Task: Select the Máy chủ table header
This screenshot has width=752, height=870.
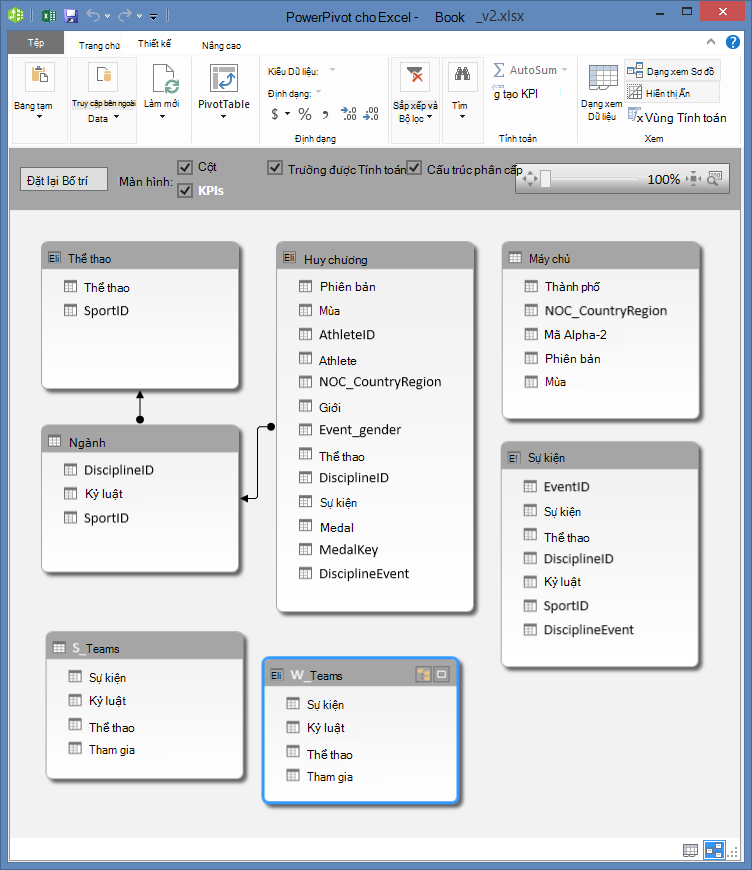Action: [x=600, y=258]
